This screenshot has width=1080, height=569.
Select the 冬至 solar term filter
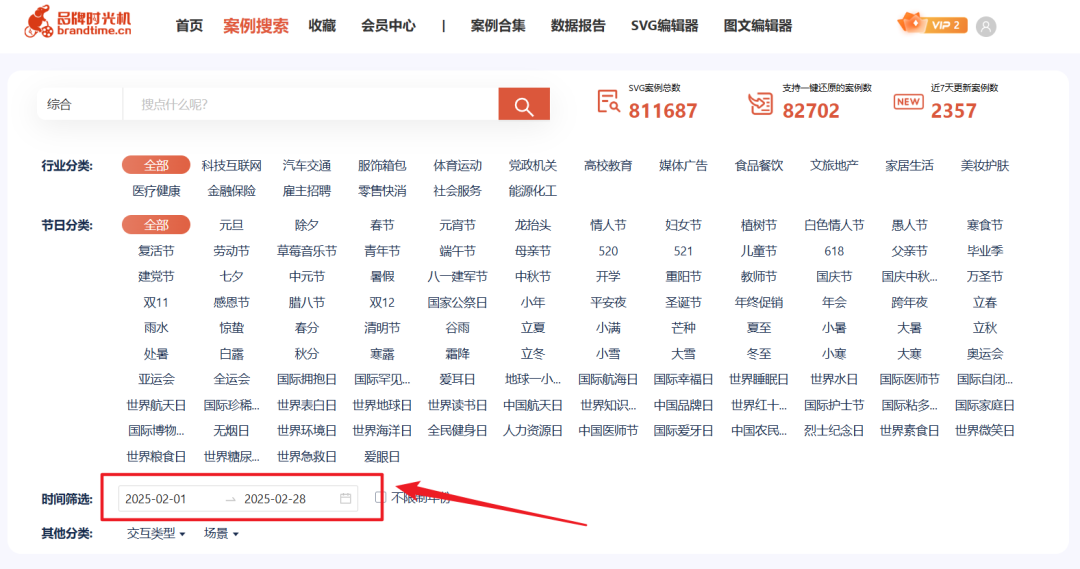758,354
